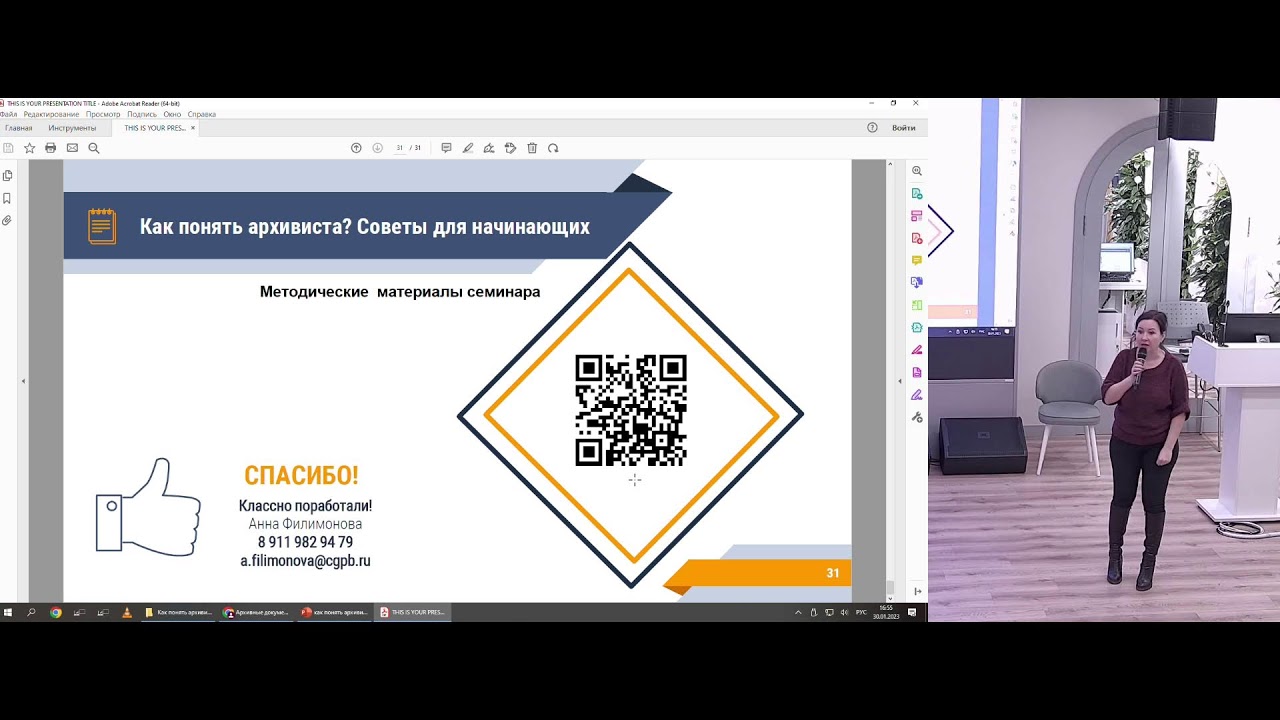Switch to the Инструменты tab

tap(72, 128)
